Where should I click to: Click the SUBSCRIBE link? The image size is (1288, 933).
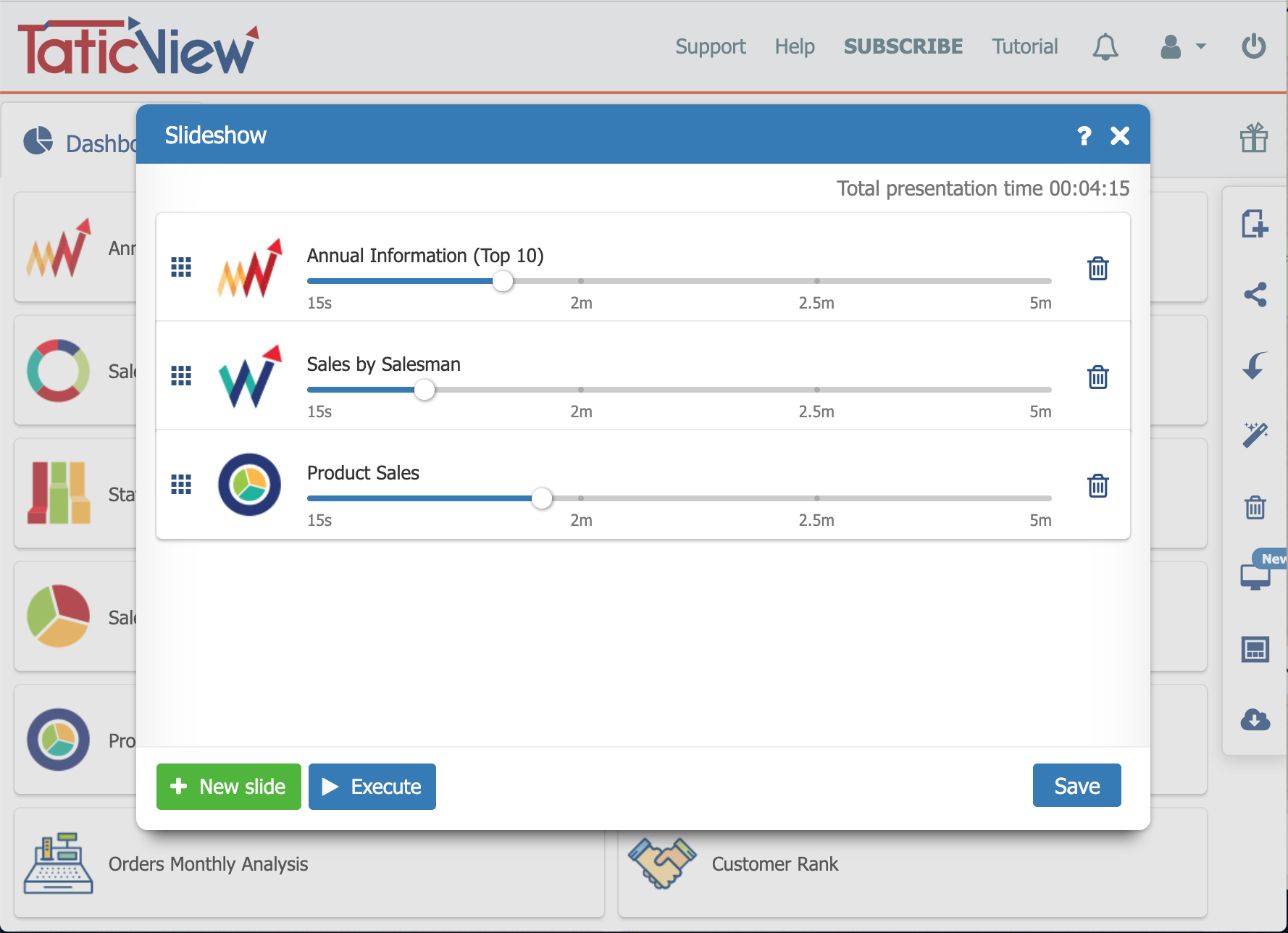pyautogui.click(x=903, y=46)
